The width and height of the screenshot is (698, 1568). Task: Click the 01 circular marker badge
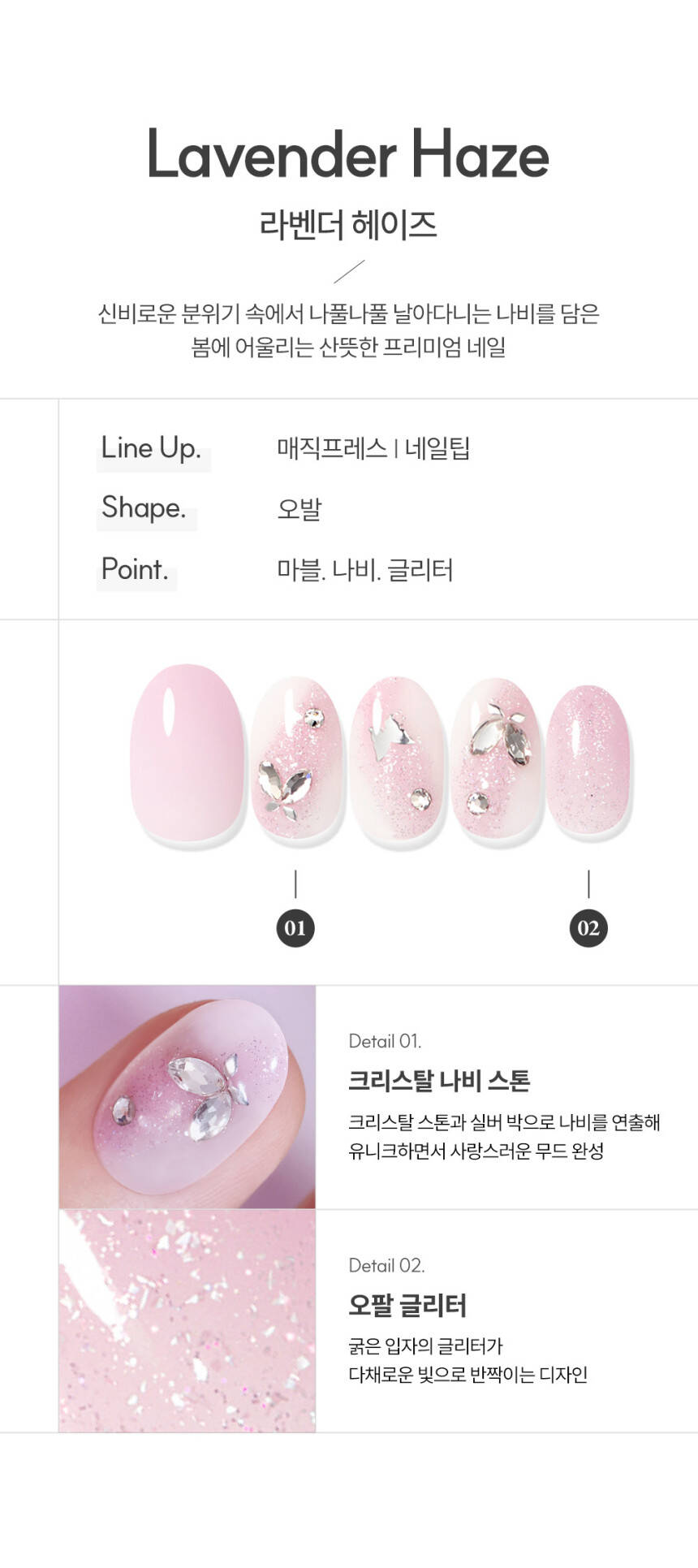[295, 927]
